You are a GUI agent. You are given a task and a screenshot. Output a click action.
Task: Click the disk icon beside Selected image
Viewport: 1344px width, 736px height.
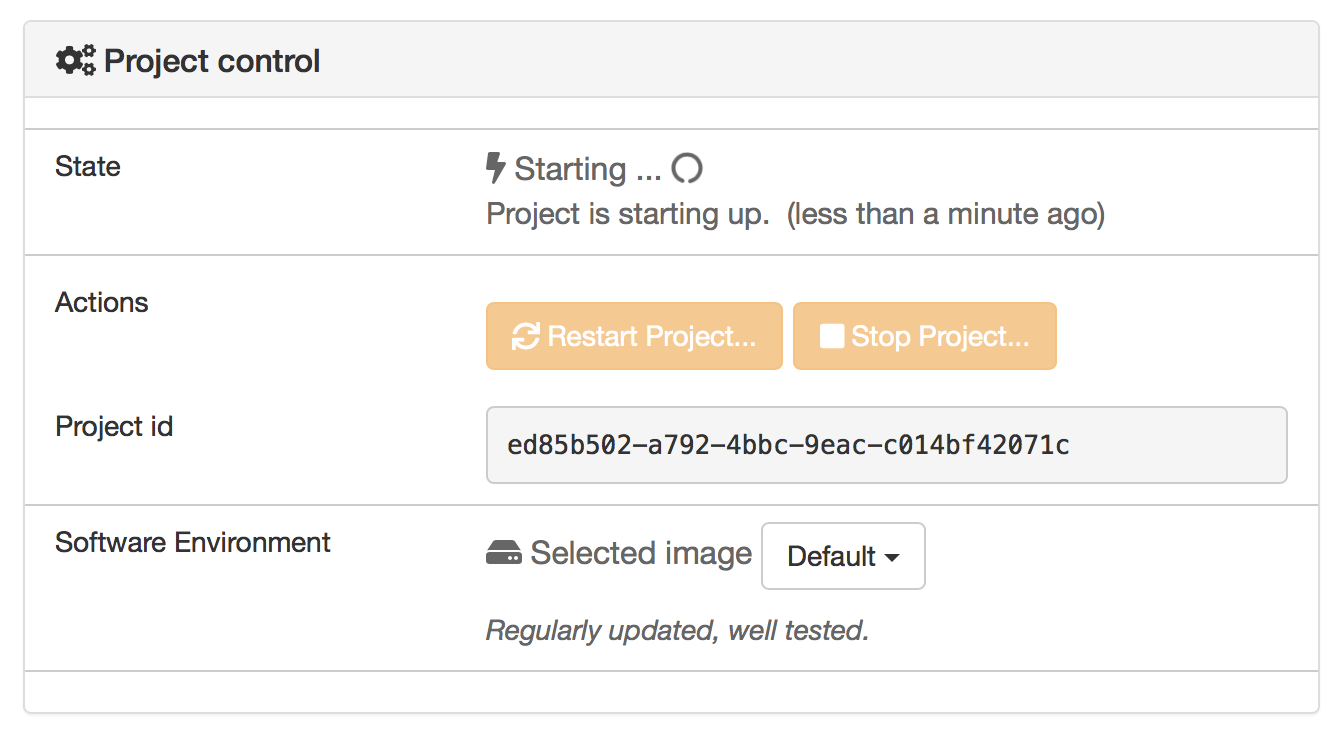point(503,553)
